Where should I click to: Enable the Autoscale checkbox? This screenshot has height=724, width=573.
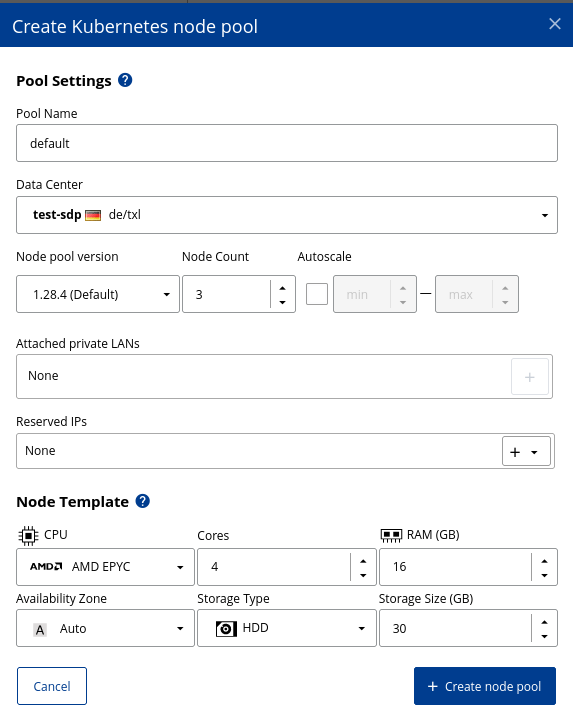(x=317, y=294)
